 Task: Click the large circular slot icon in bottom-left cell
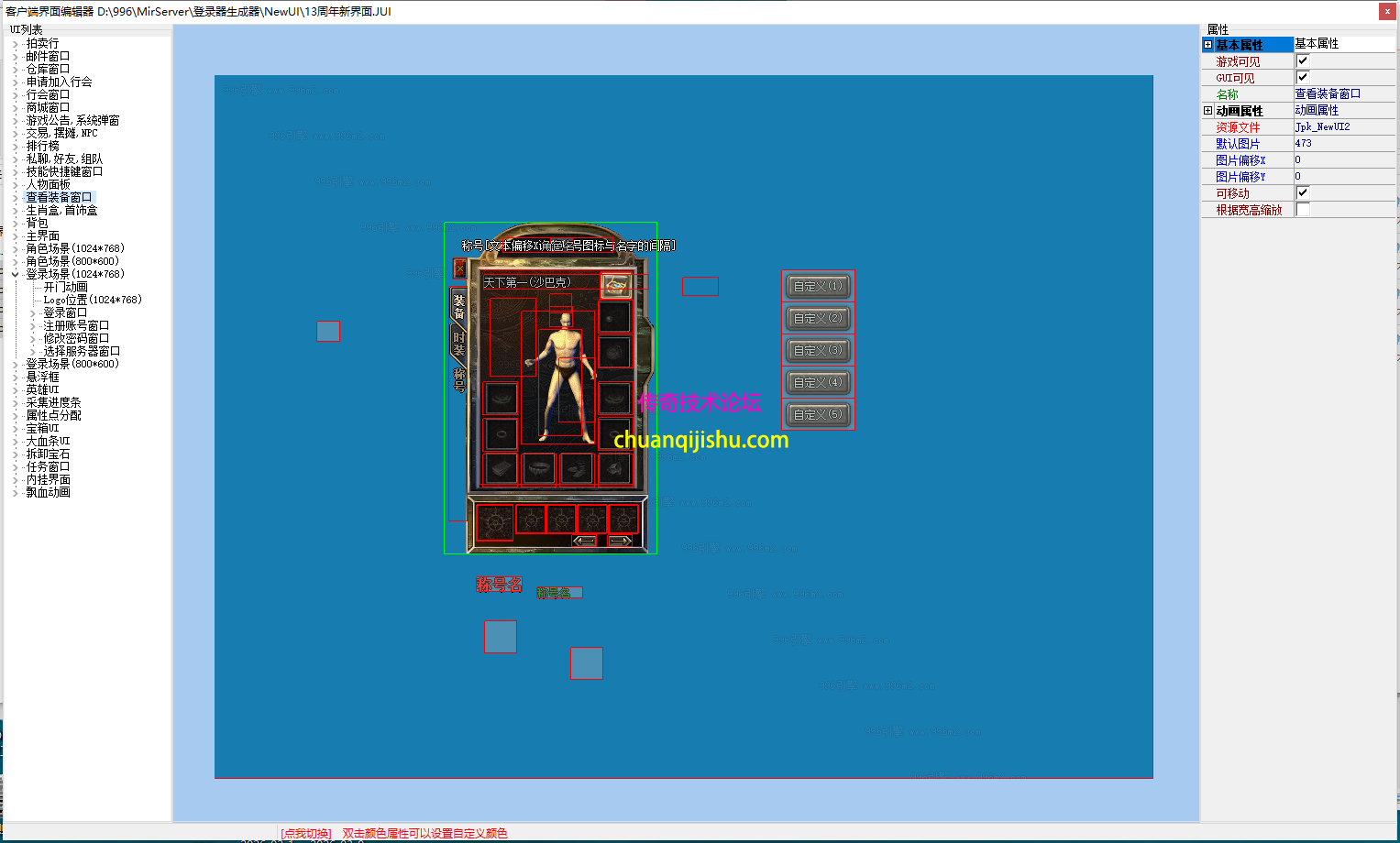point(494,520)
